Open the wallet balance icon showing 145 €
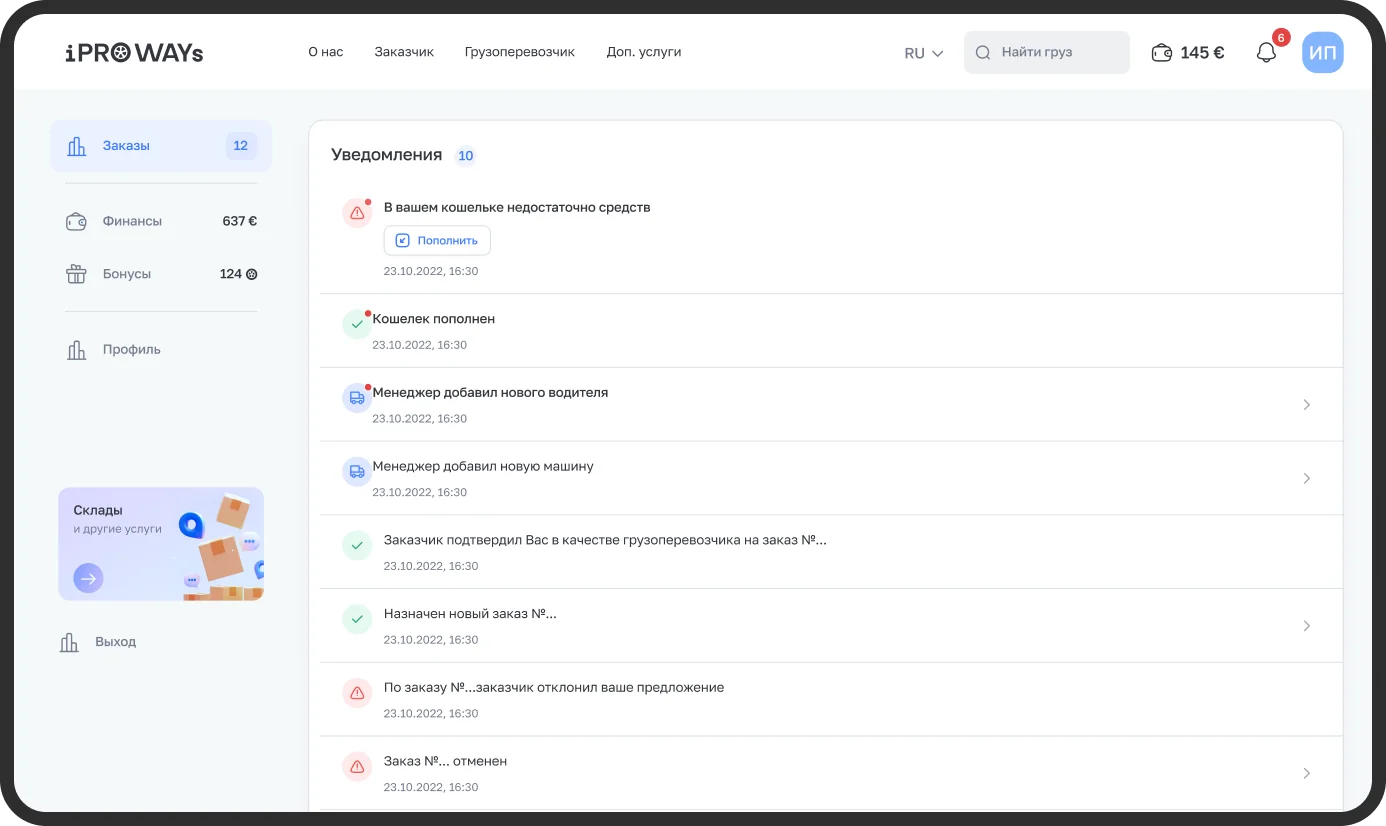Image resolution: width=1386 pixels, height=826 pixels. [x=1162, y=53]
